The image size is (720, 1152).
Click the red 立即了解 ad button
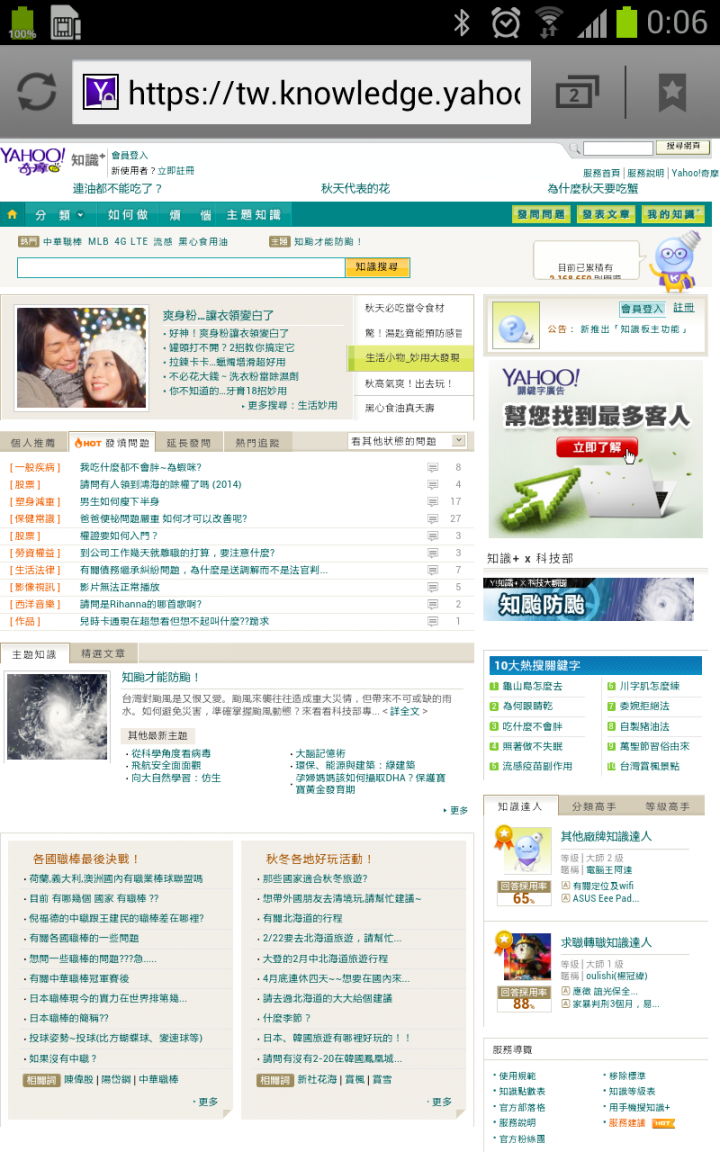point(596,447)
